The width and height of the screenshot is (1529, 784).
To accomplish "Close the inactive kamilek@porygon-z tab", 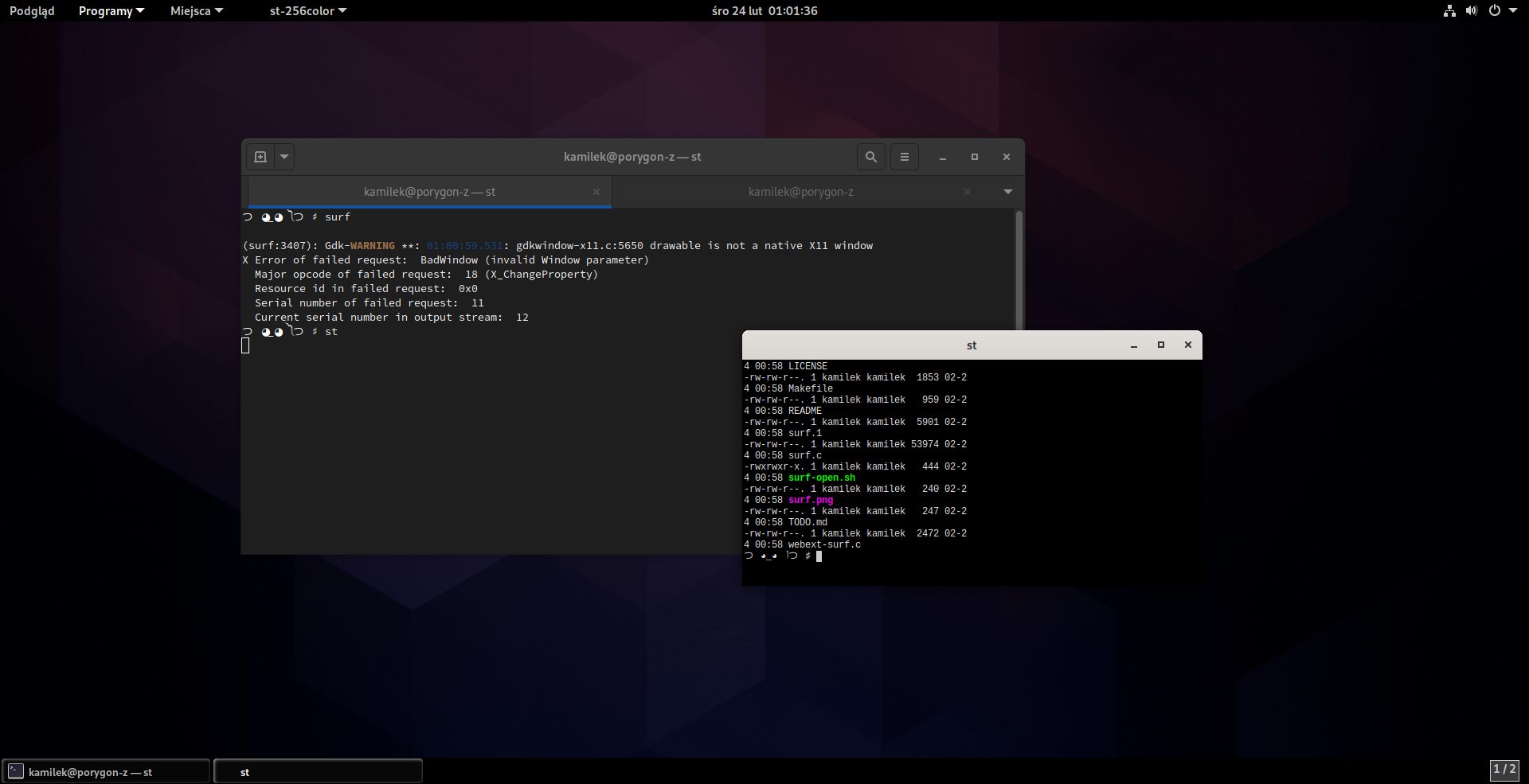I will [x=968, y=192].
